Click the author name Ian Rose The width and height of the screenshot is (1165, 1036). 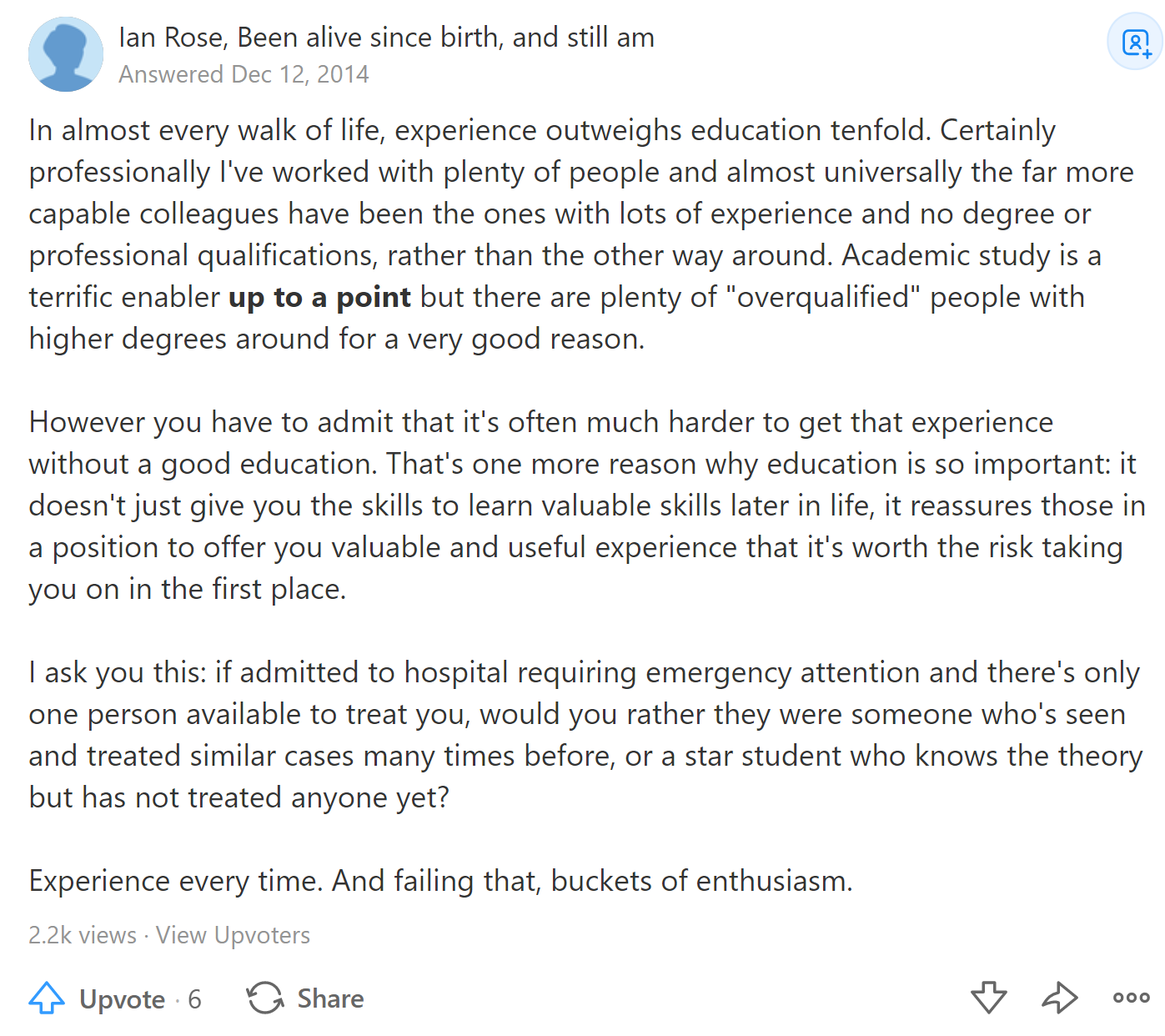(171, 38)
